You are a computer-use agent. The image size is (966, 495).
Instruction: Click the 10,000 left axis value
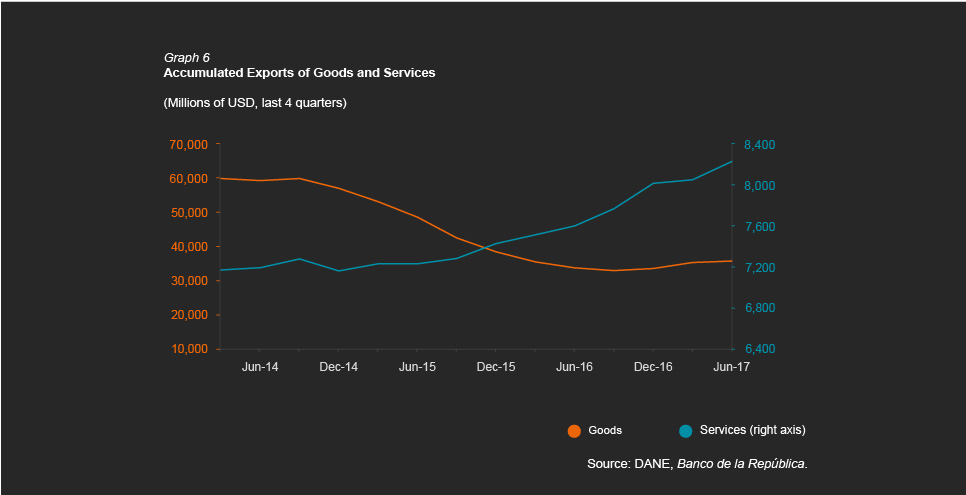[188, 349]
